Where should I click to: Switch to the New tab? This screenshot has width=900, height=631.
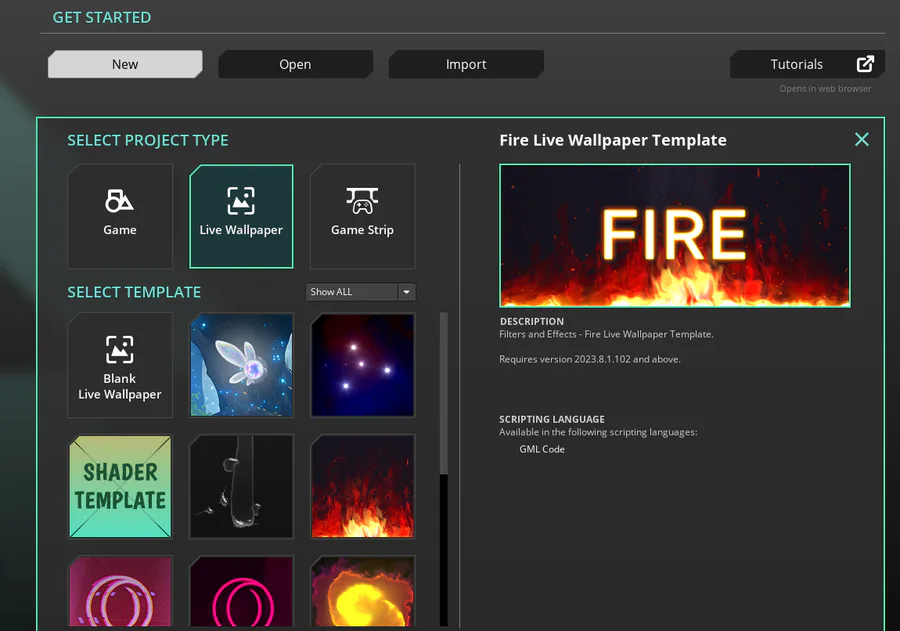click(125, 64)
